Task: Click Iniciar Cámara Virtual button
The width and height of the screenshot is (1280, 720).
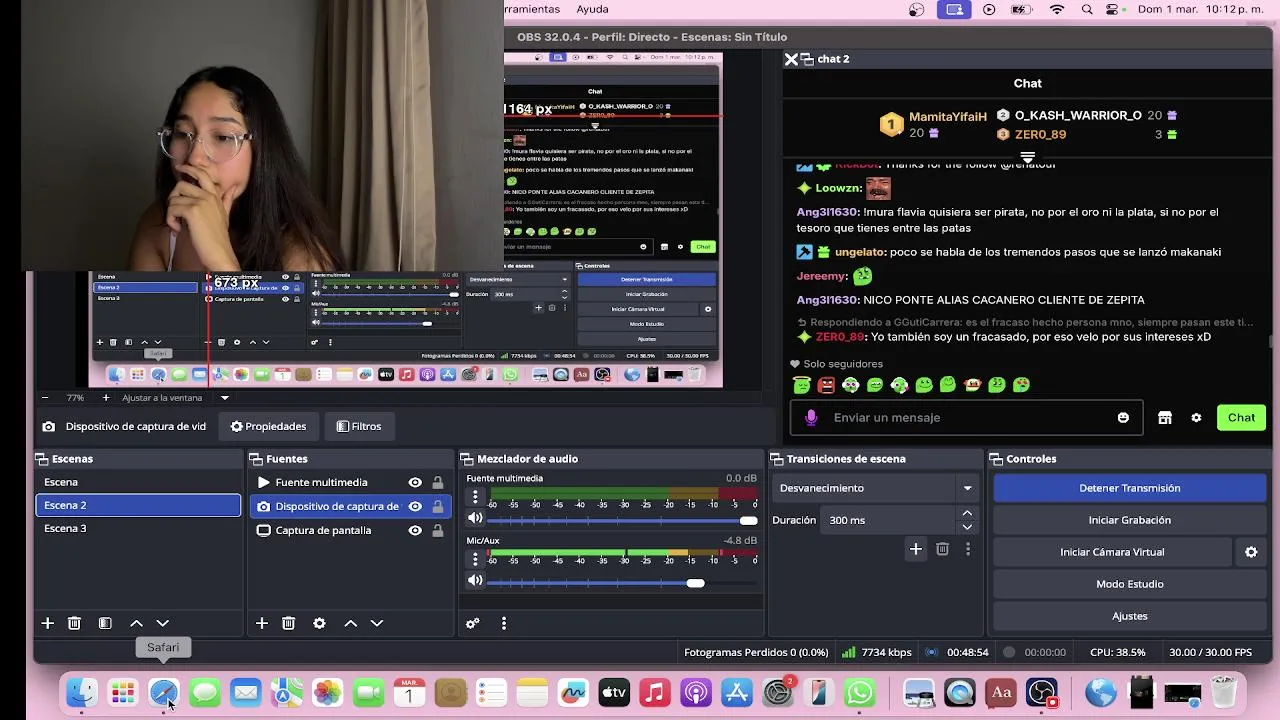Action: 1112,552
